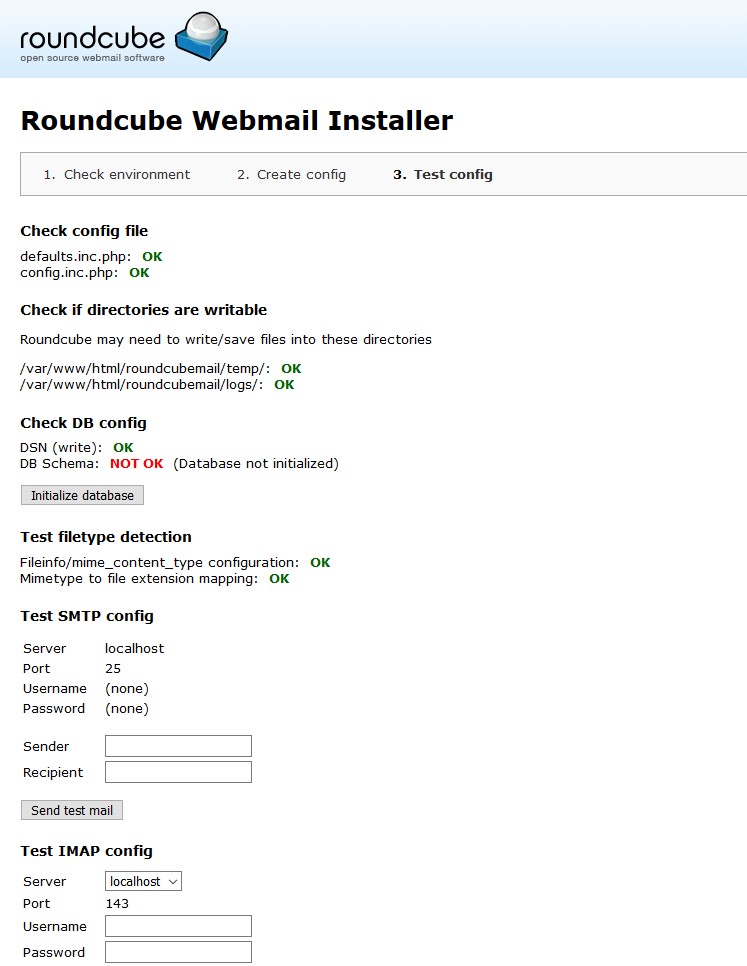This screenshot has height=966, width=747.
Task: Click the /var/www/html/roundcubemail/logs/ path
Action: (142, 384)
